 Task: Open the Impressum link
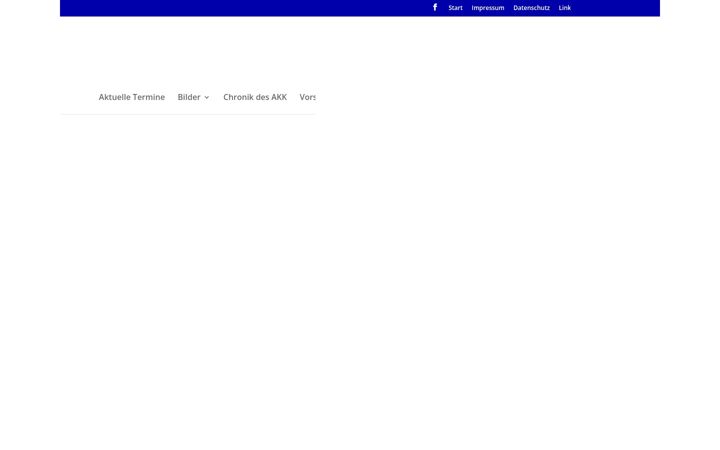(x=488, y=8)
